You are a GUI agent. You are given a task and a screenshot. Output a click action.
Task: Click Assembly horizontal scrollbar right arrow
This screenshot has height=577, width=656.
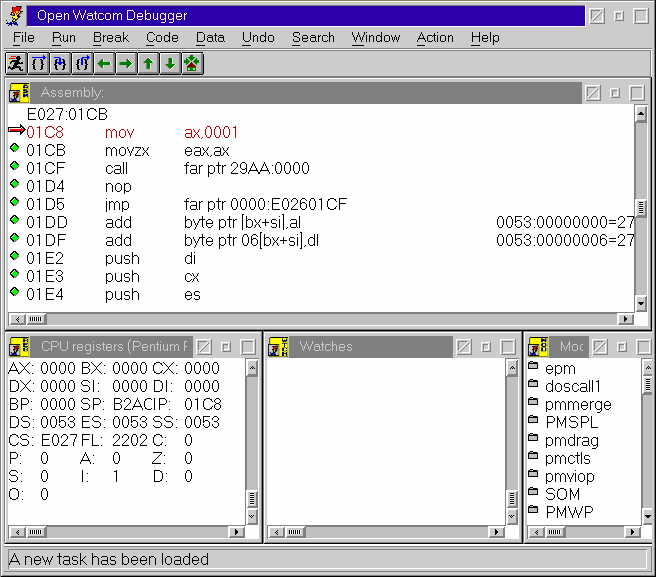626,319
